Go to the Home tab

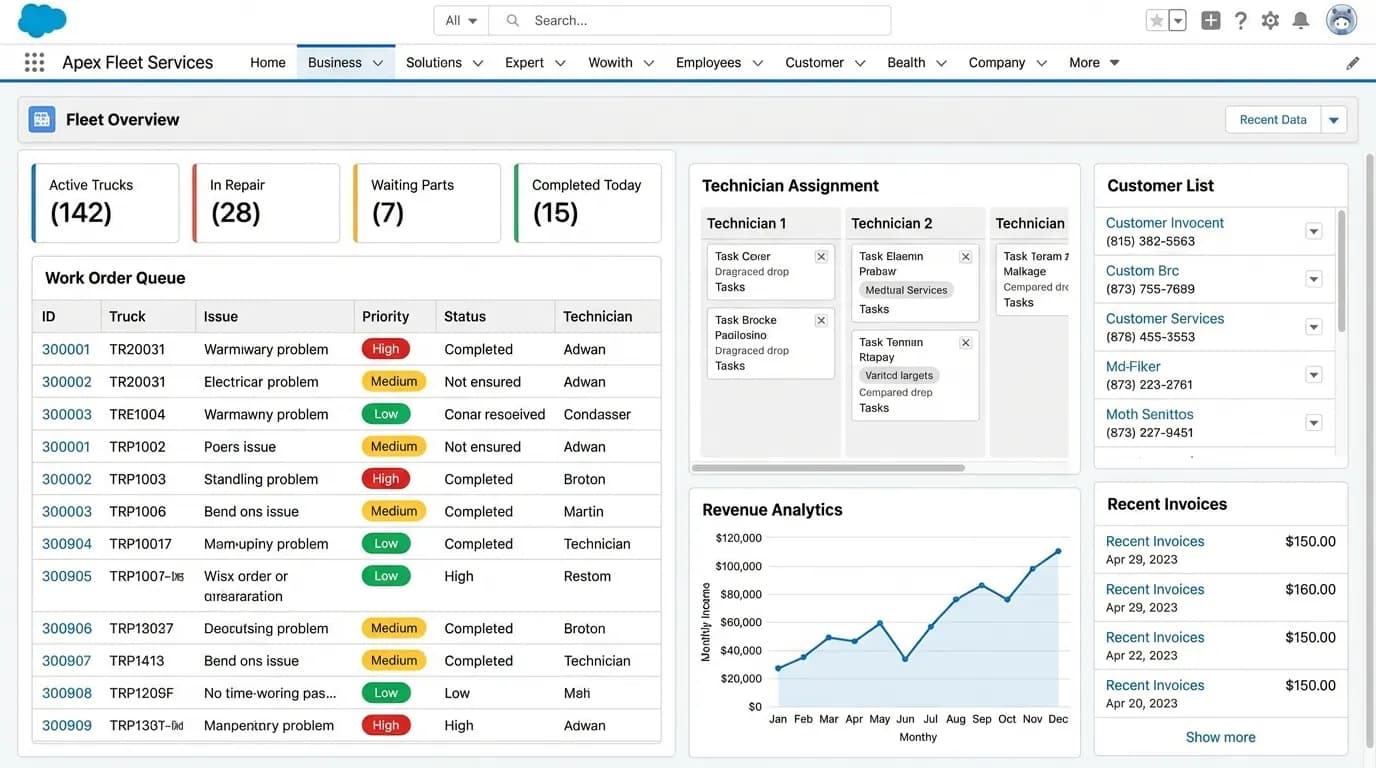(x=268, y=62)
